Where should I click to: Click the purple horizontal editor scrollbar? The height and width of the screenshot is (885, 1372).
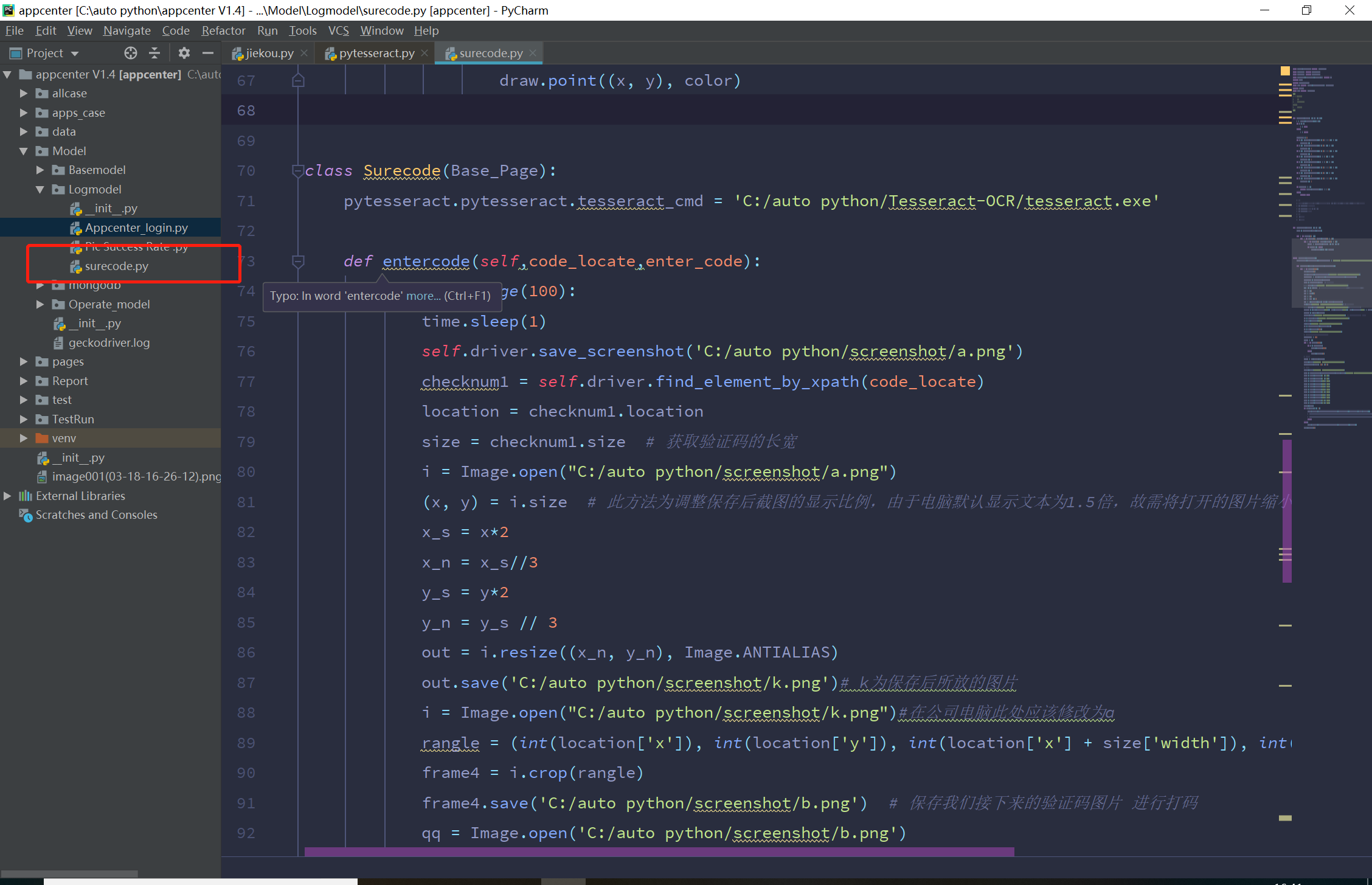659,852
